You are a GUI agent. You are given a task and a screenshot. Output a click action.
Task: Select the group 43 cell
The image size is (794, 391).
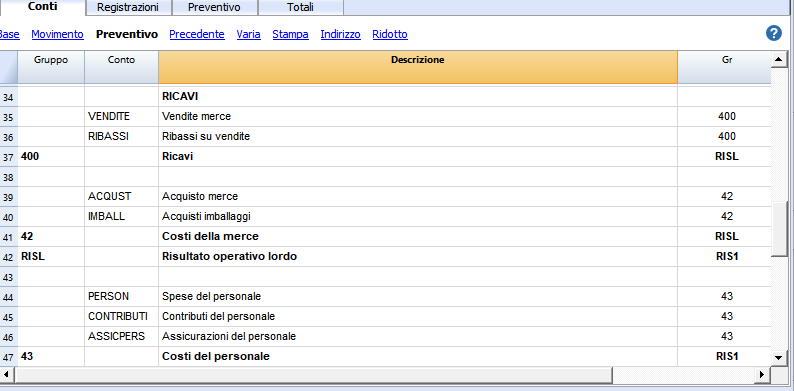point(51,357)
